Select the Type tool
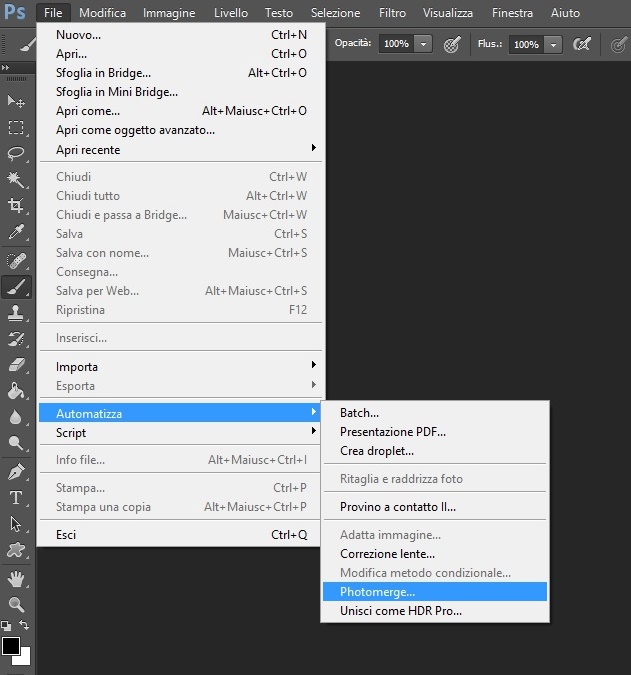 pos(16,498)
